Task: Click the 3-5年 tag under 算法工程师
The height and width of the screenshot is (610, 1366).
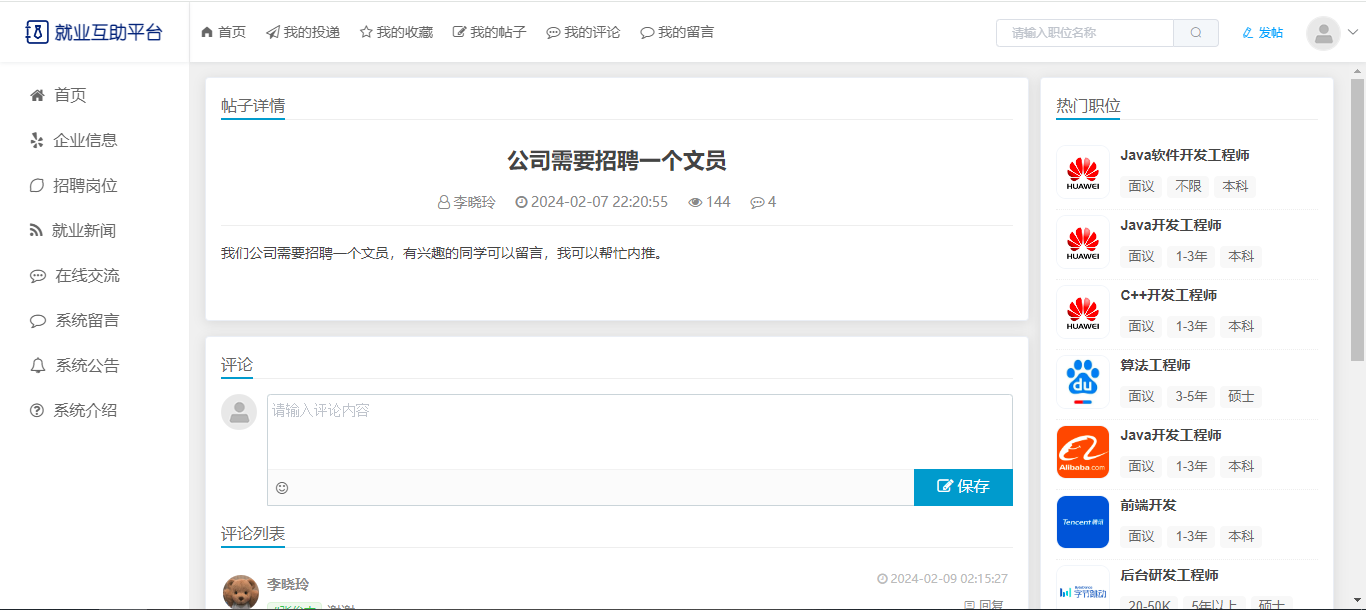Action: pyautogui.click(x=1191, y=396)
